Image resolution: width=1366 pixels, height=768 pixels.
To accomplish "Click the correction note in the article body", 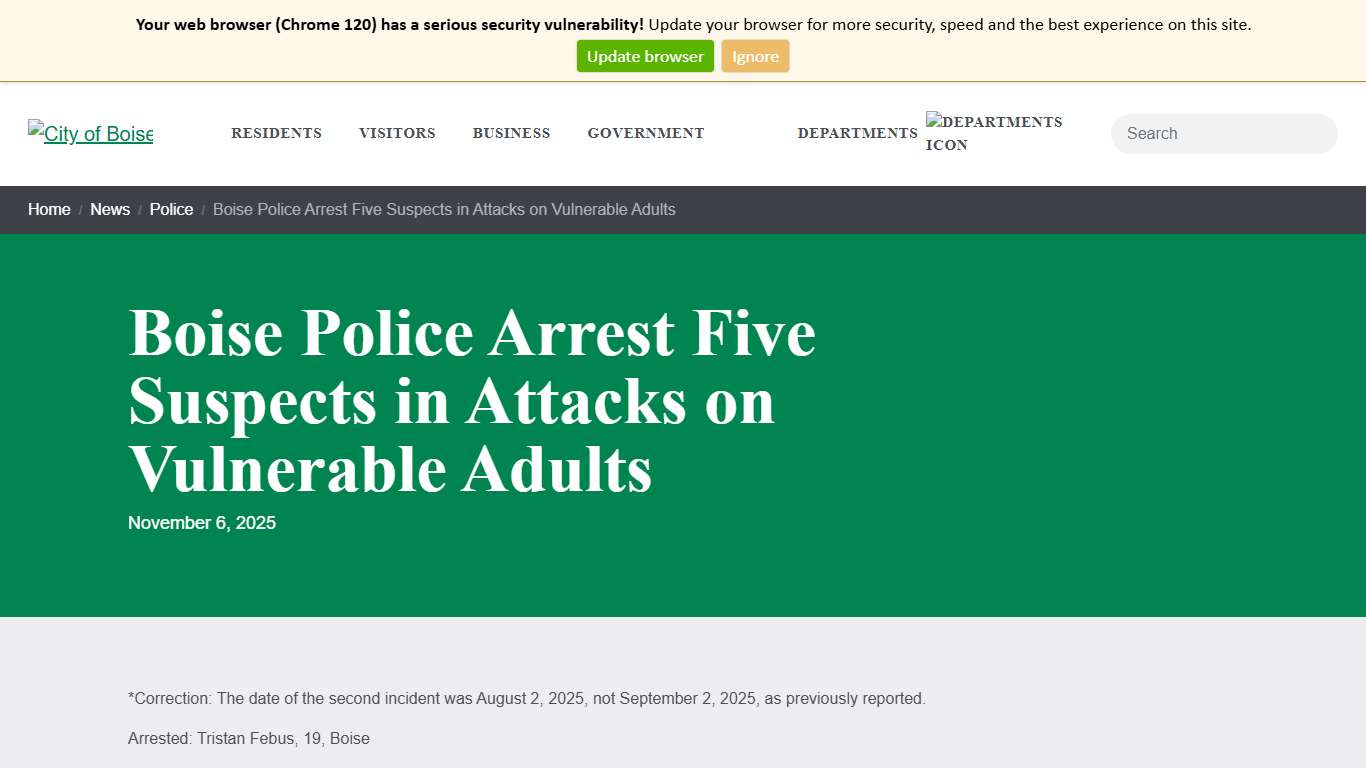I will pos(526,698).
